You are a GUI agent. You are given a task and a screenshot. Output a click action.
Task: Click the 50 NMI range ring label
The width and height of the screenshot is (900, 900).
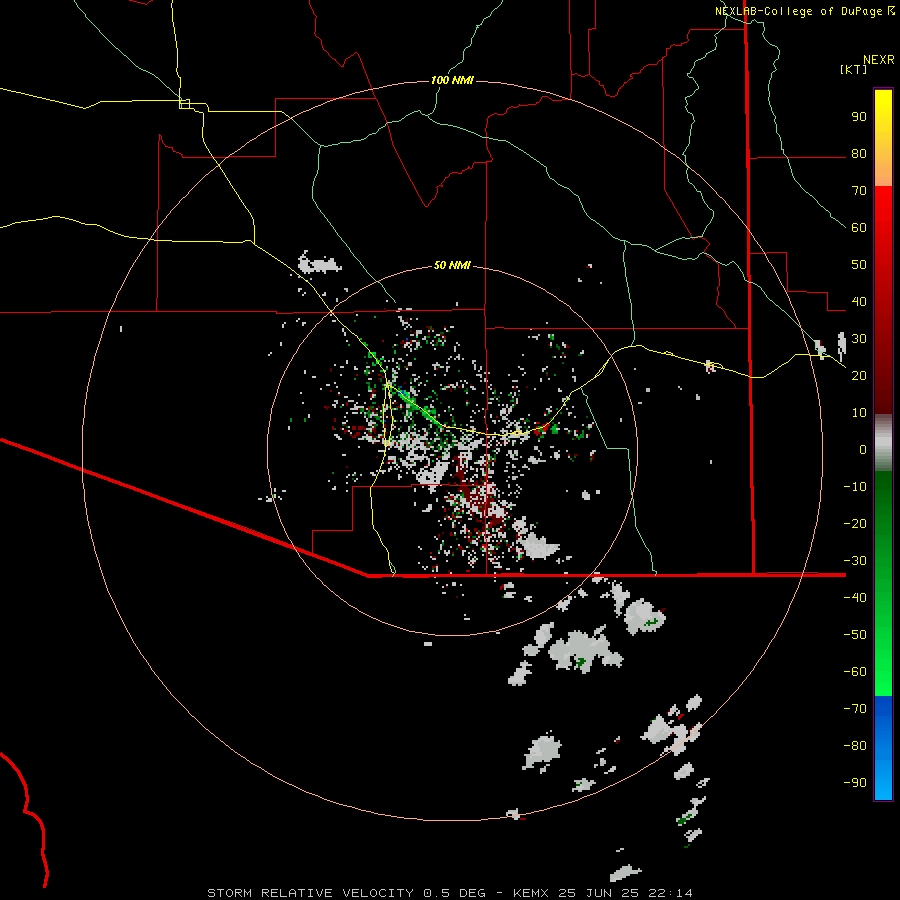tap(452, 265)
